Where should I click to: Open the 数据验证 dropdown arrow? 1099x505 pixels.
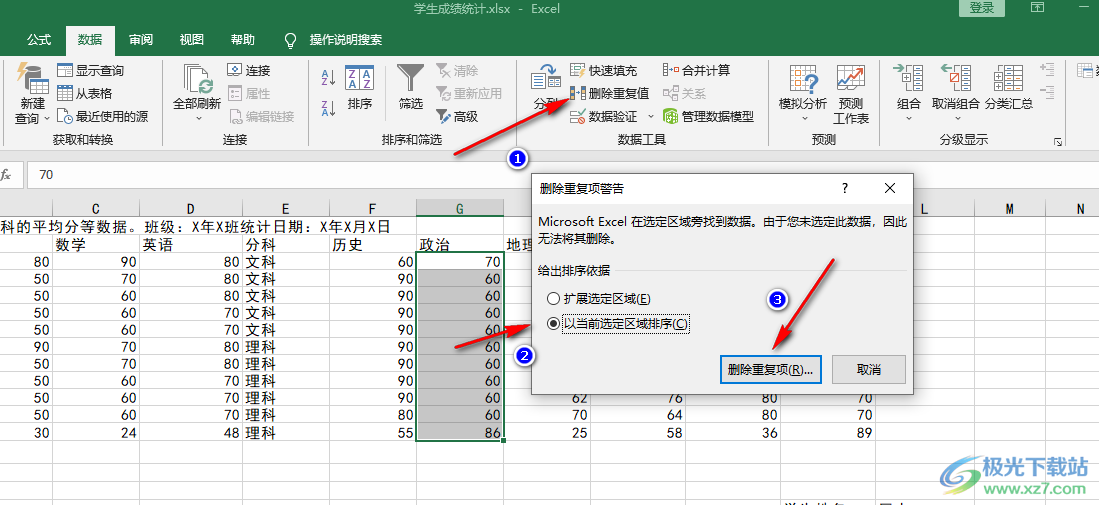[650, 116]
